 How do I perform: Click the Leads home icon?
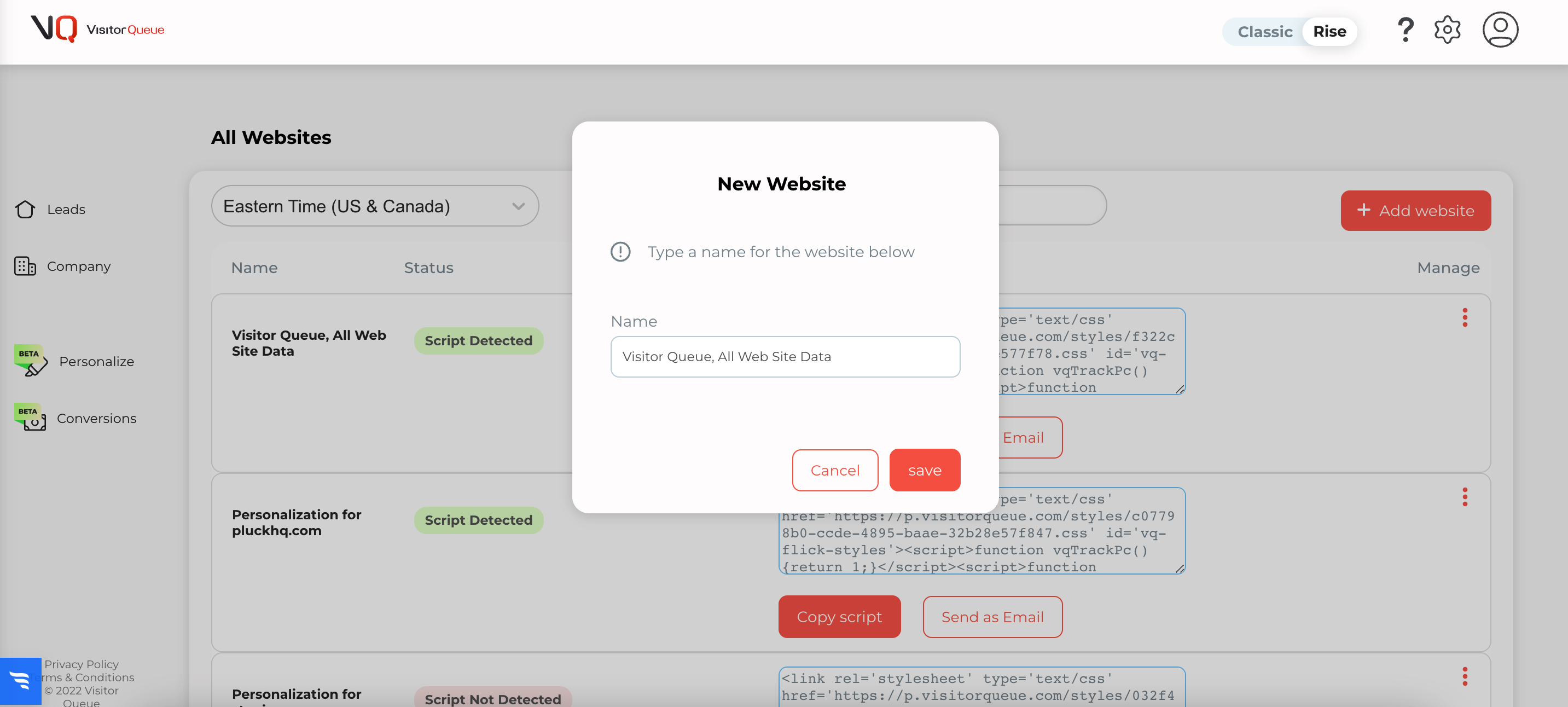pos(25,210)
